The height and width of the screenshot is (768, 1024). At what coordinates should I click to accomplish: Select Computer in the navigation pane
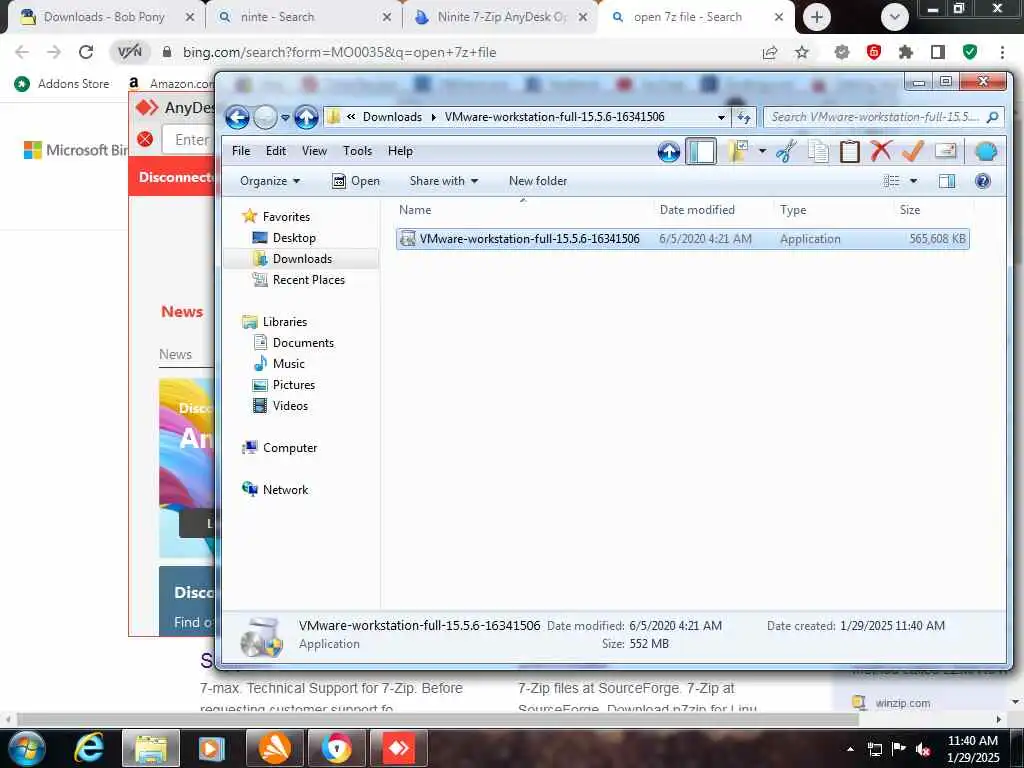click(290, 448)
